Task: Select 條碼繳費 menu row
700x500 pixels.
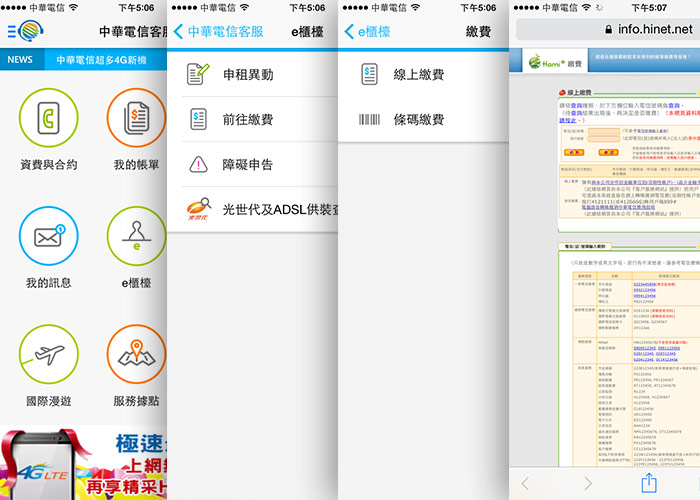Action: (423, 119)
